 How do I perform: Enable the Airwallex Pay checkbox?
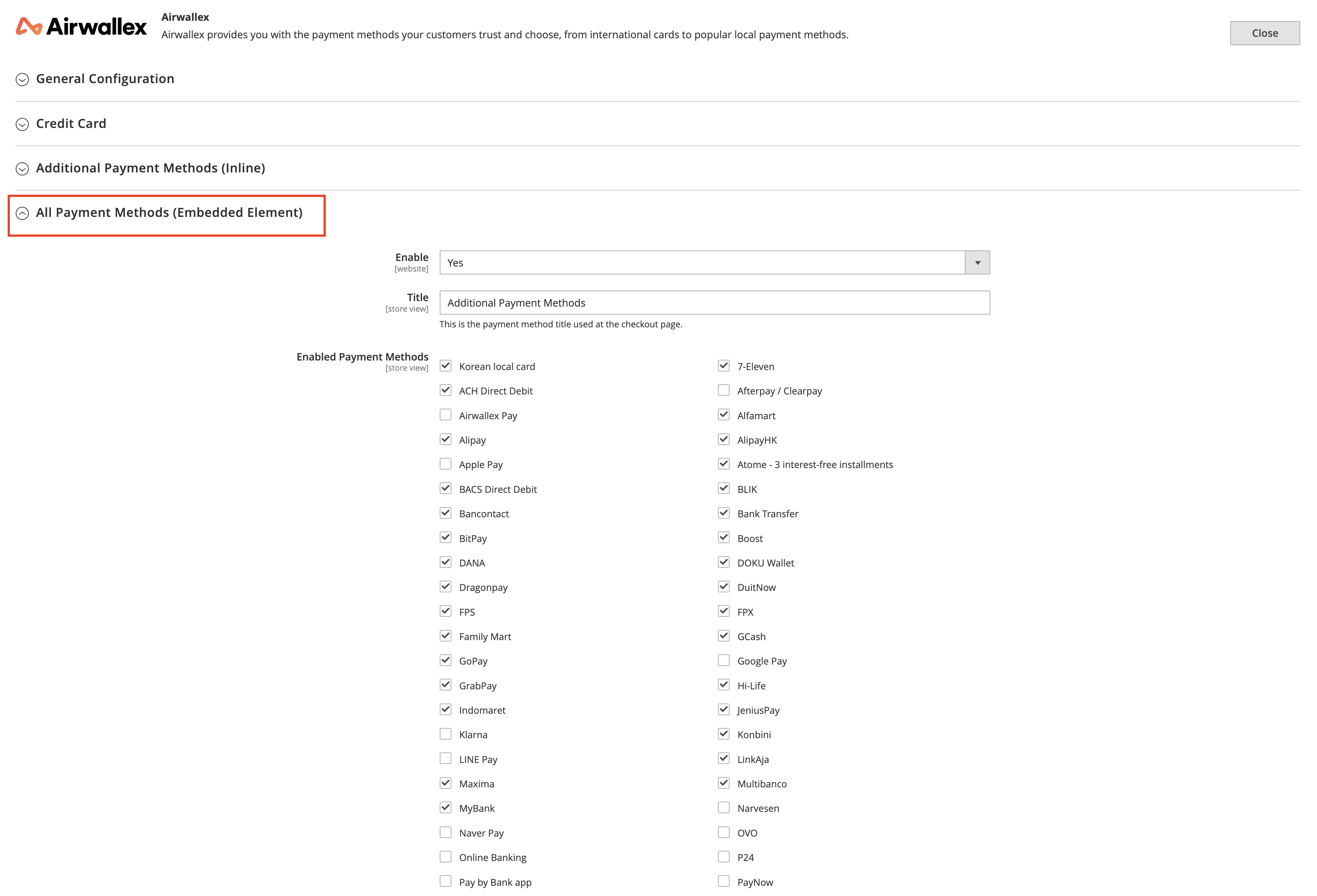click(x=446, y=415)
